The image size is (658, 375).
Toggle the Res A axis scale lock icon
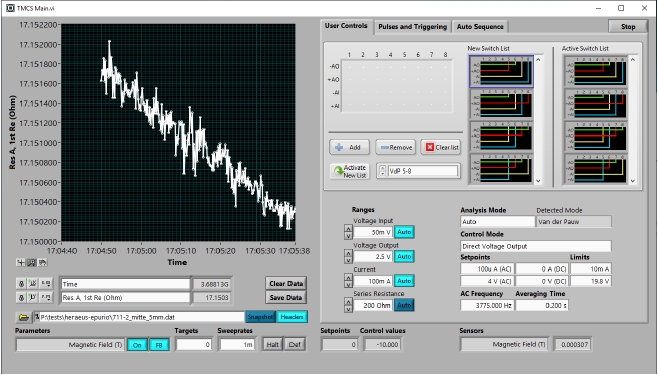21,297
